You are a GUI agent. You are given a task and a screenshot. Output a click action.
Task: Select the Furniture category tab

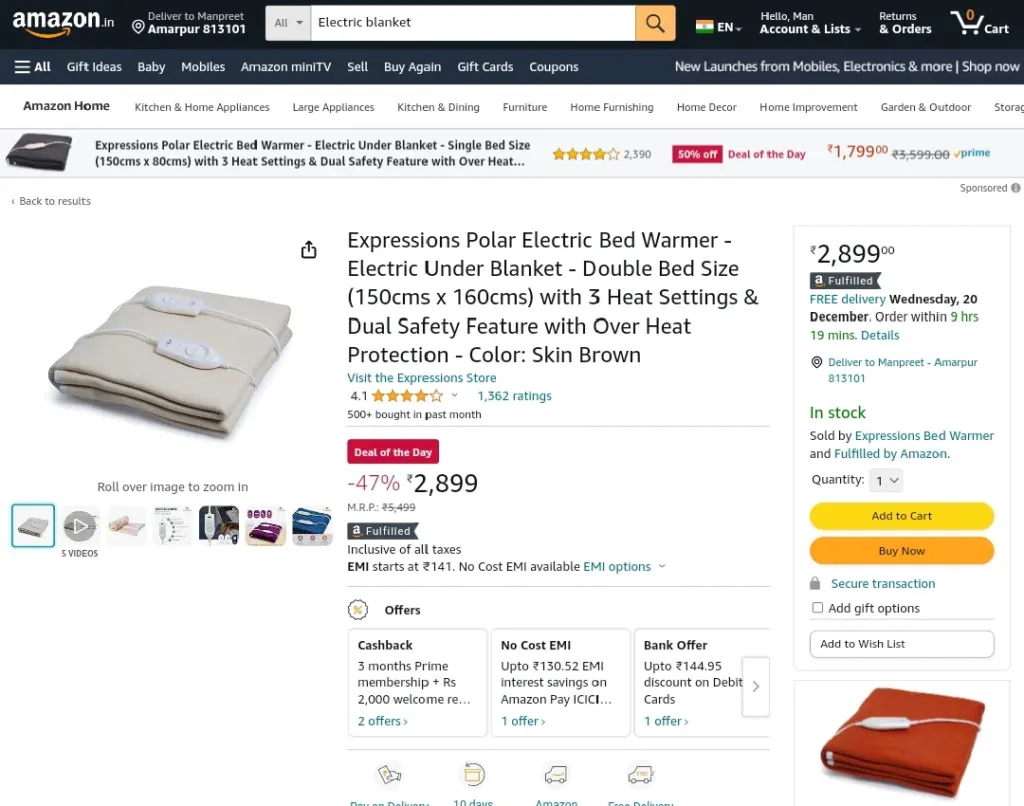point(525,107)
